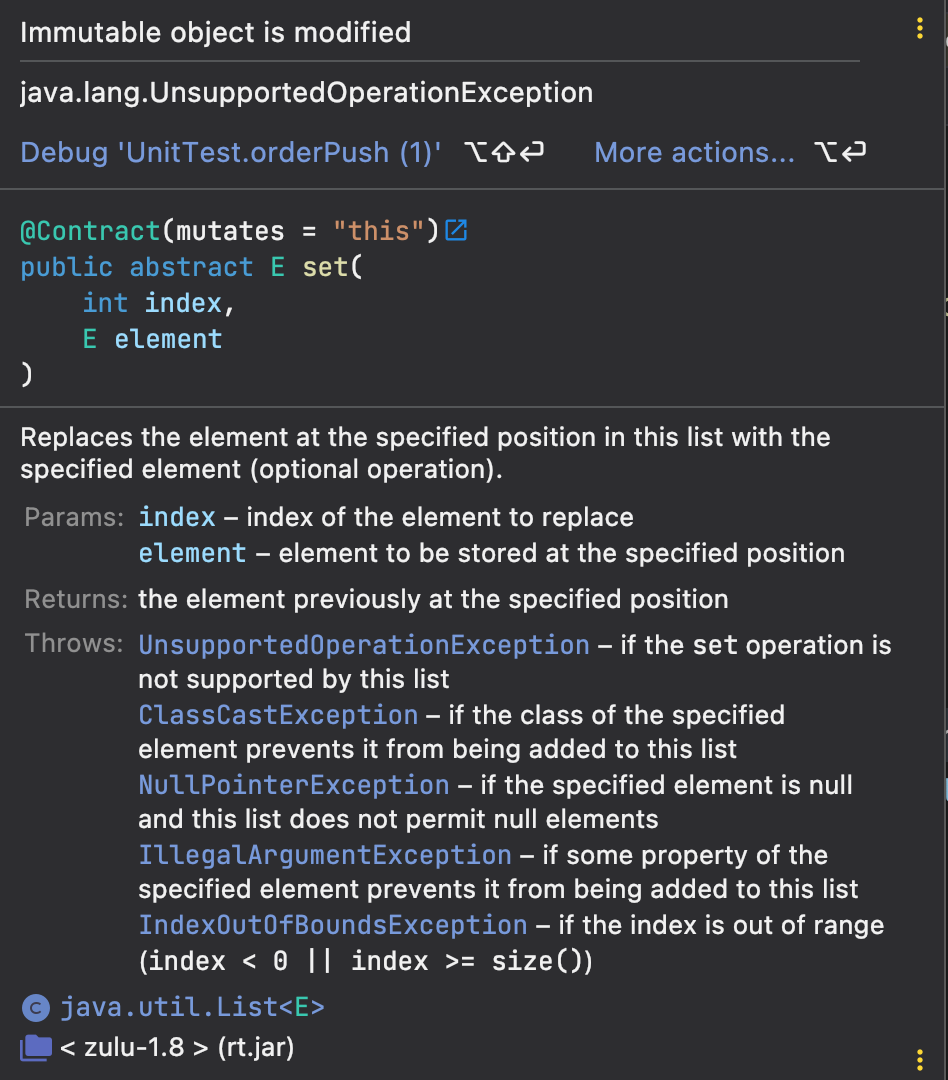
Task: Click the element parameter under Params
Action: click(x=192, y=553)
